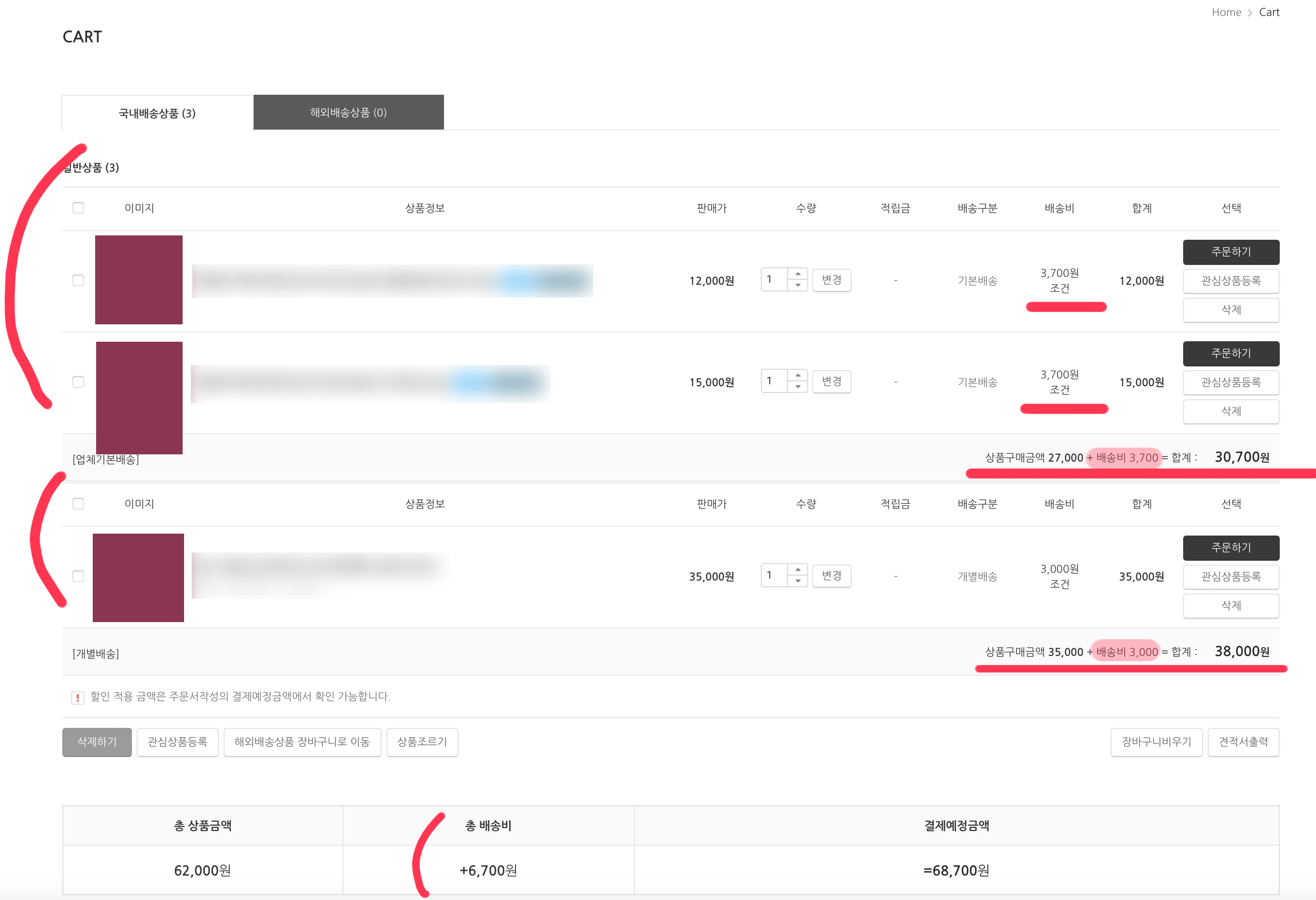Select the 35,000원 product checkbox
The height and width of the screenshot is (900, 1316).
tap(78, 576)
